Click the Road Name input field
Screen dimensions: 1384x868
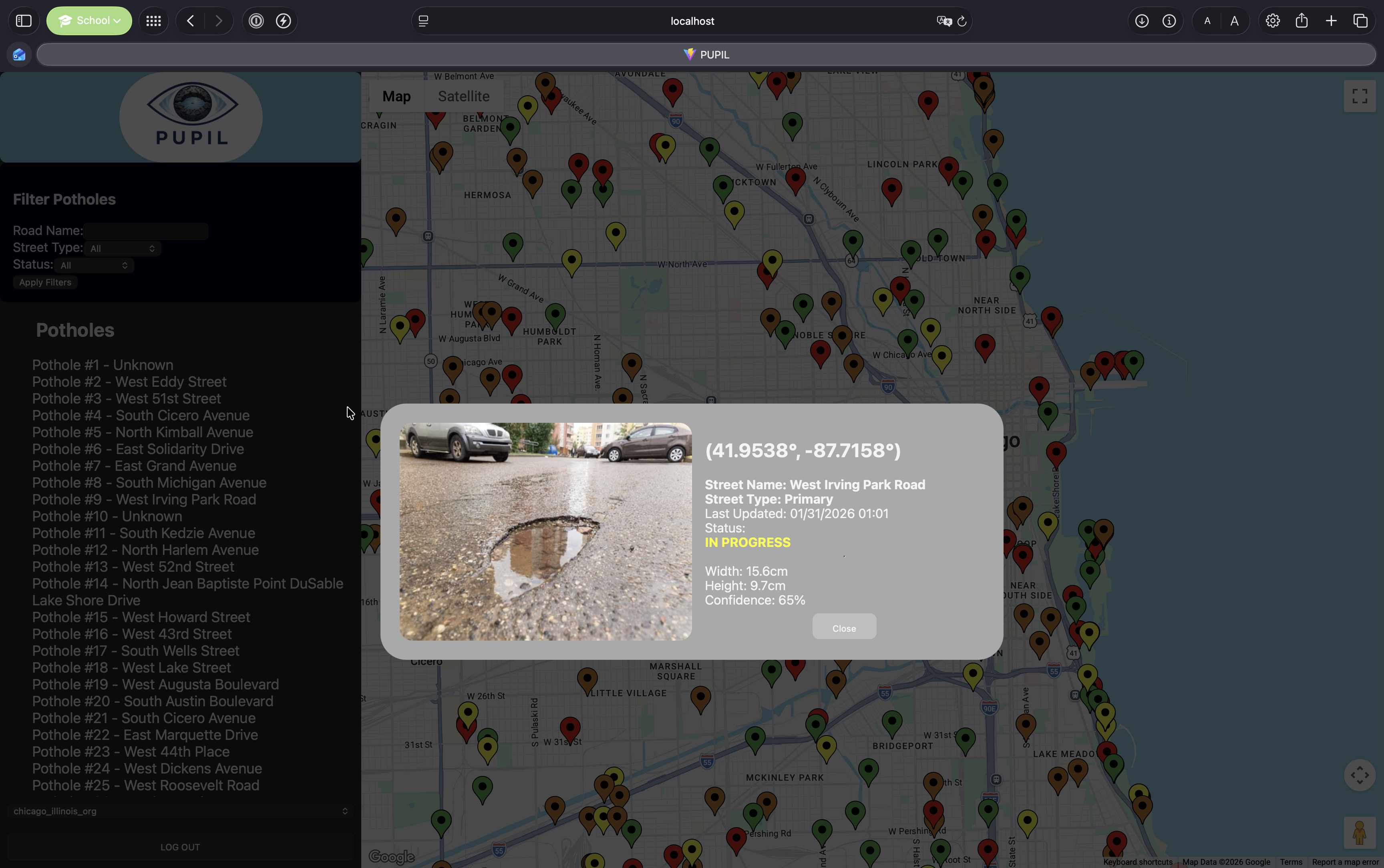[x=146, y=231]
